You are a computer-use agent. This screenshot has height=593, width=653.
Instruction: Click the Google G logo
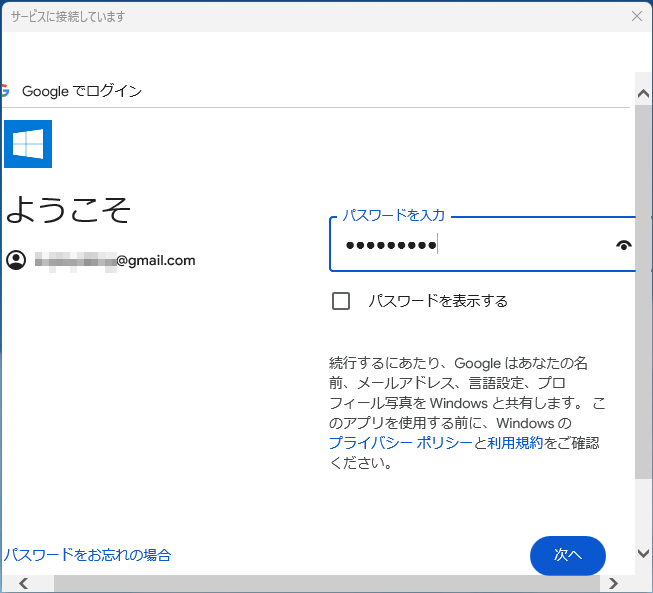point(5,90)
